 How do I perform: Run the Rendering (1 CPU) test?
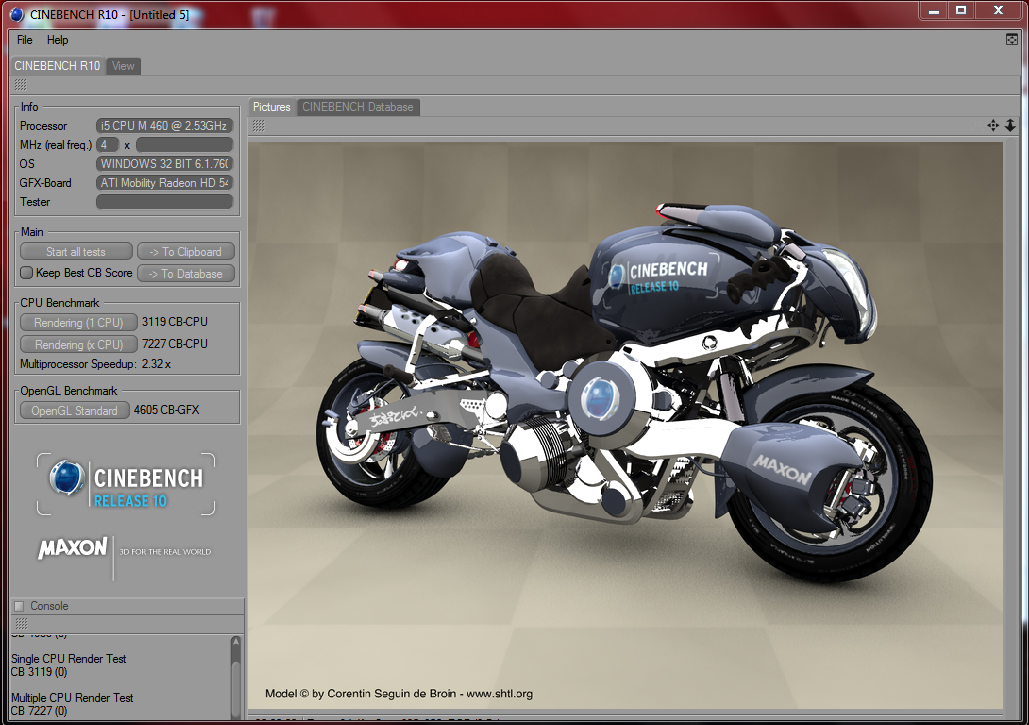[79, 323]
